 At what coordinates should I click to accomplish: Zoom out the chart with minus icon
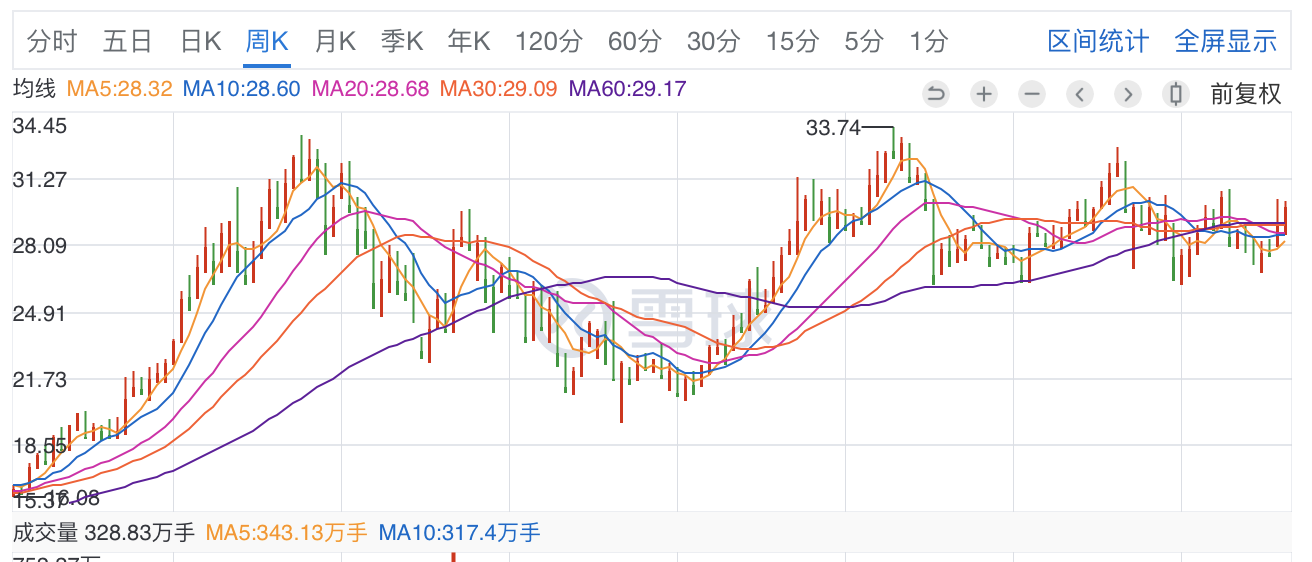pyautogui.click(x=1032, y=94)
